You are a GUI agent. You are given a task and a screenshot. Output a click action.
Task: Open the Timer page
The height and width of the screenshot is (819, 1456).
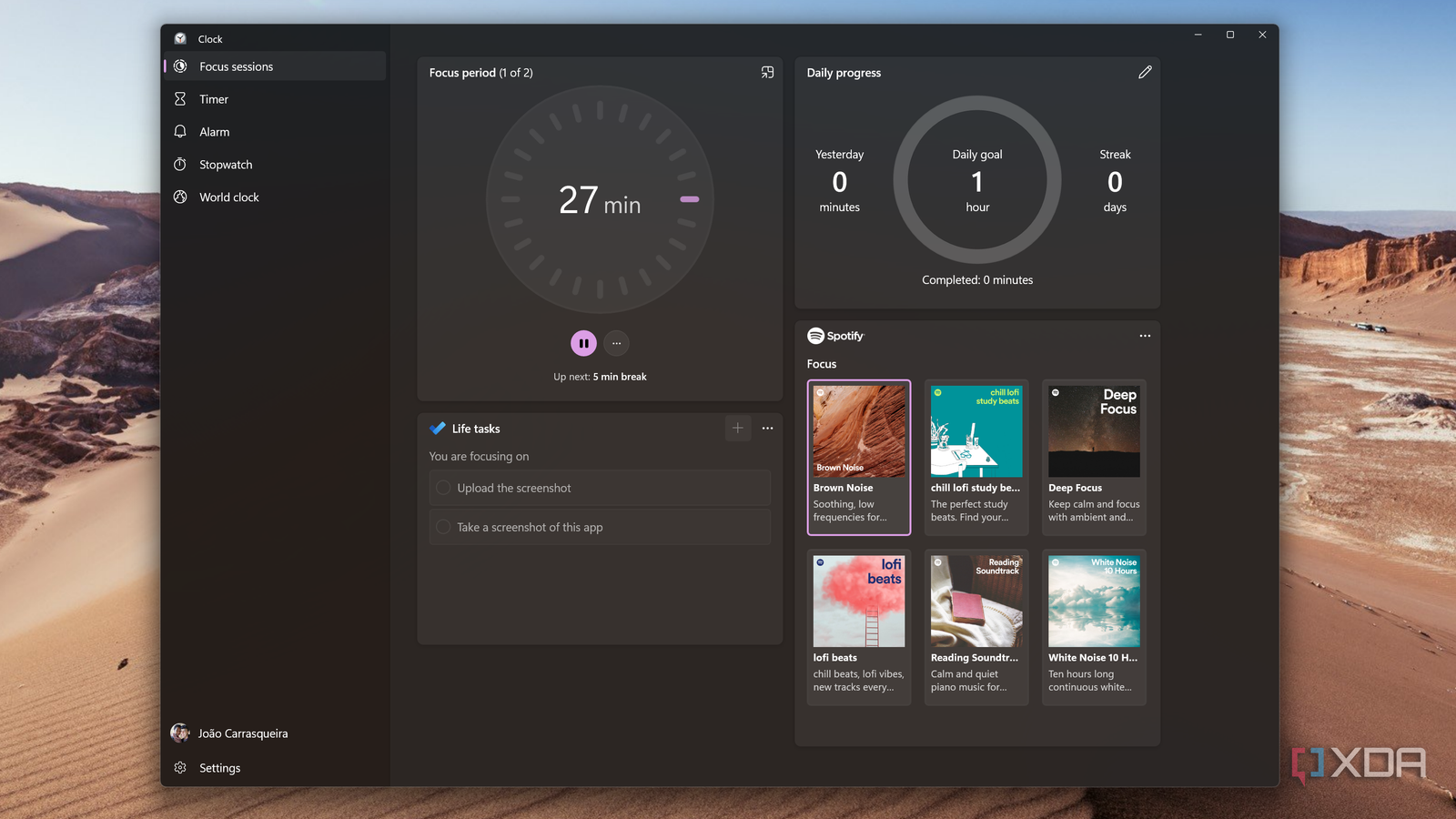214,99
